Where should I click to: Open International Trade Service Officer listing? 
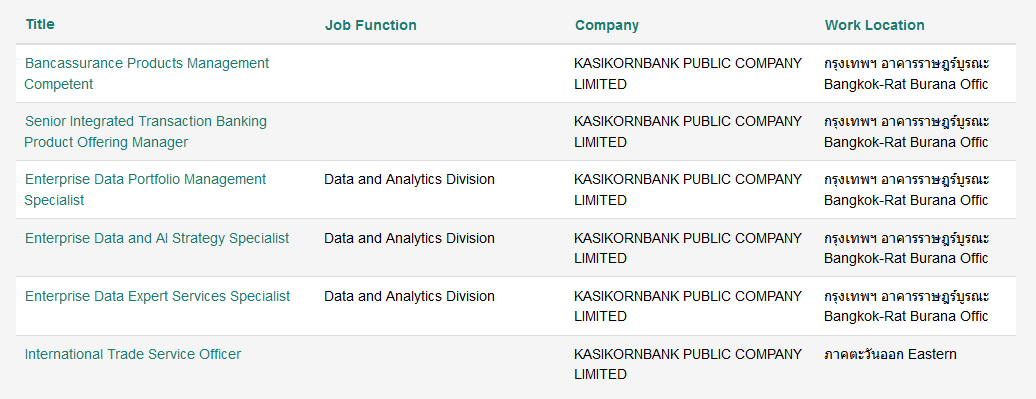tap(133, 354)
